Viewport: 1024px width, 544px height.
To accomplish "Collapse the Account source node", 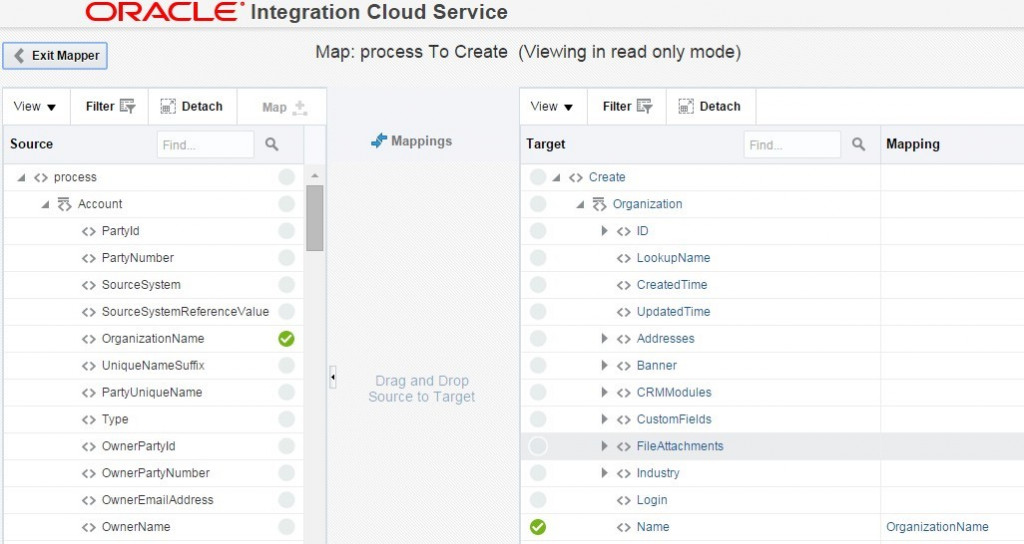I will (45, 204).
